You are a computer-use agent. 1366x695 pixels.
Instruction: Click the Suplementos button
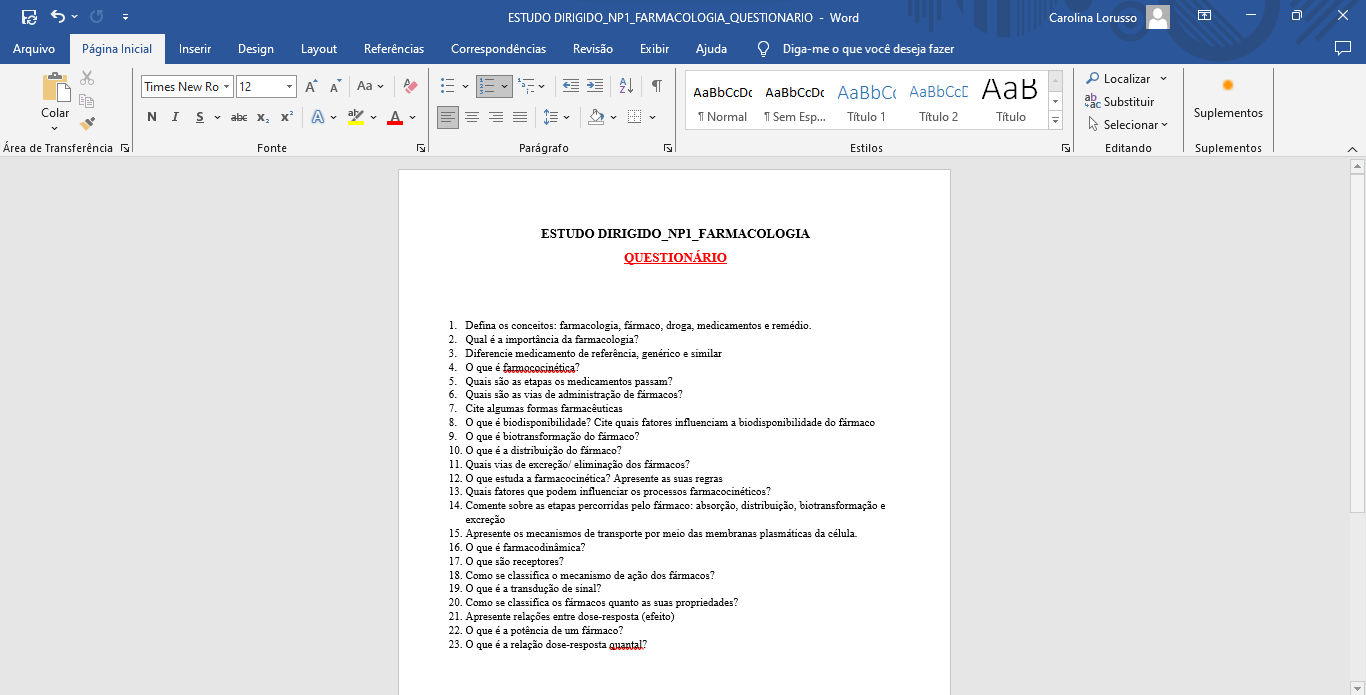[x=1228, y=100]
